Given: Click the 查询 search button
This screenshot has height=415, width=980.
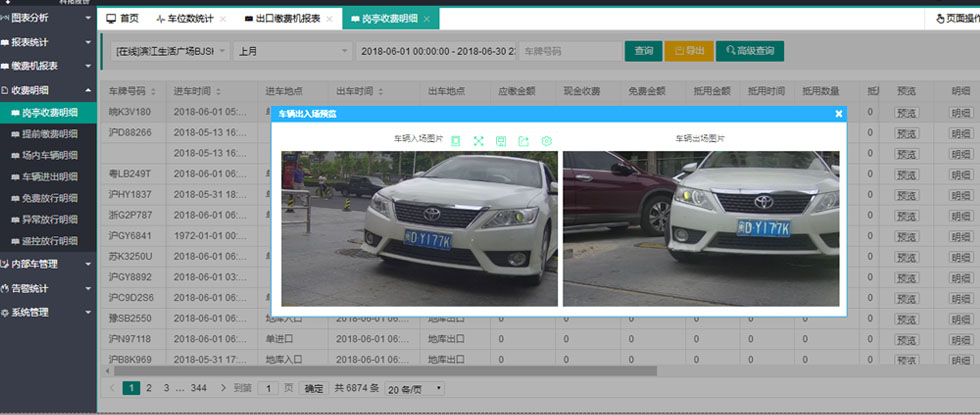Looking at the screenshot, I should click(x=643, y=51).
